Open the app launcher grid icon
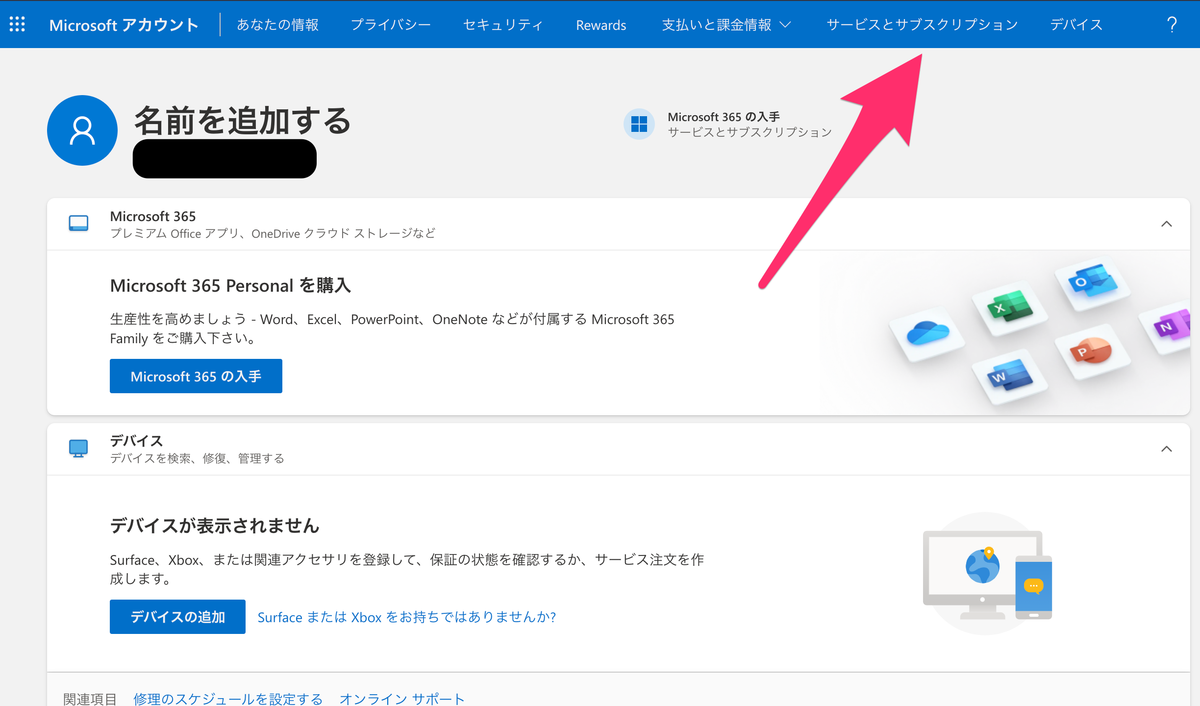1200x706 pixels. (17, 24)
